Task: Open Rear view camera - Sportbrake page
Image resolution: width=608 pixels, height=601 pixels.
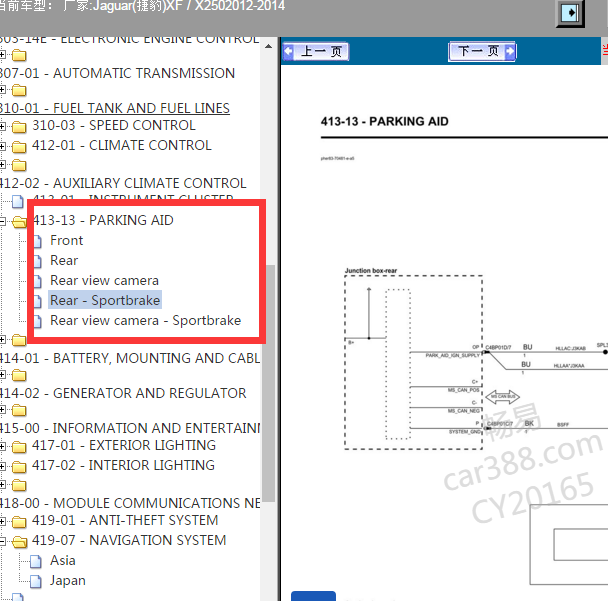Action: (x=145, y=321)
